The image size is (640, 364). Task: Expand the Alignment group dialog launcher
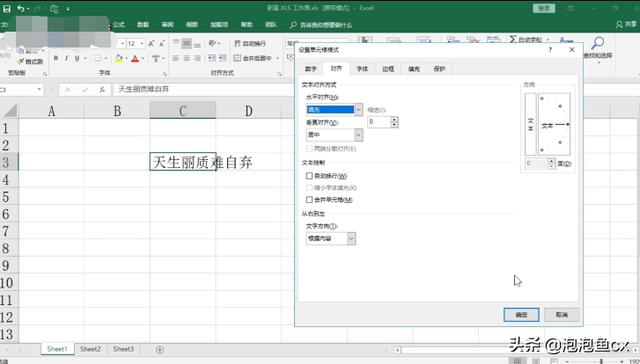(279, 74)
